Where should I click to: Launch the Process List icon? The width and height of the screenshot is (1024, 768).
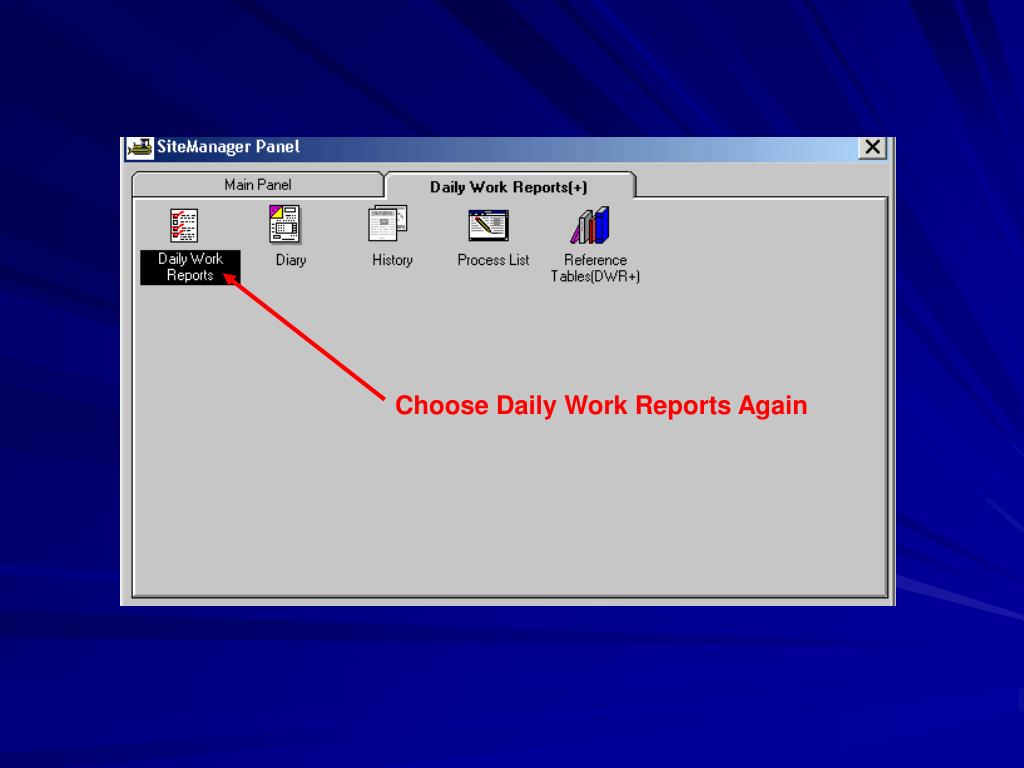click(488, 225)
